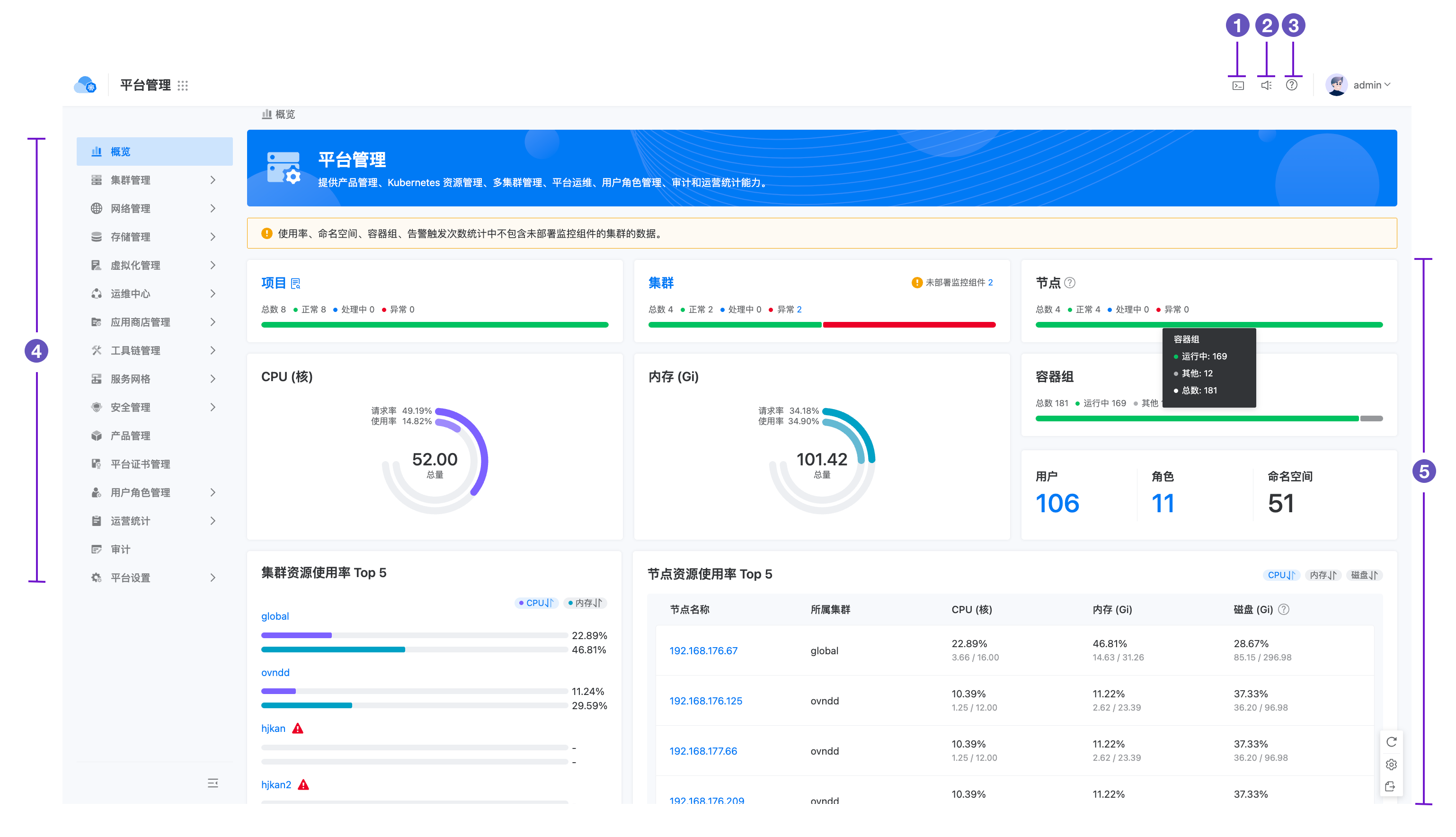Click the help icon next to 节点
Screen dimensions: 1456x837
coord(1069,283)
